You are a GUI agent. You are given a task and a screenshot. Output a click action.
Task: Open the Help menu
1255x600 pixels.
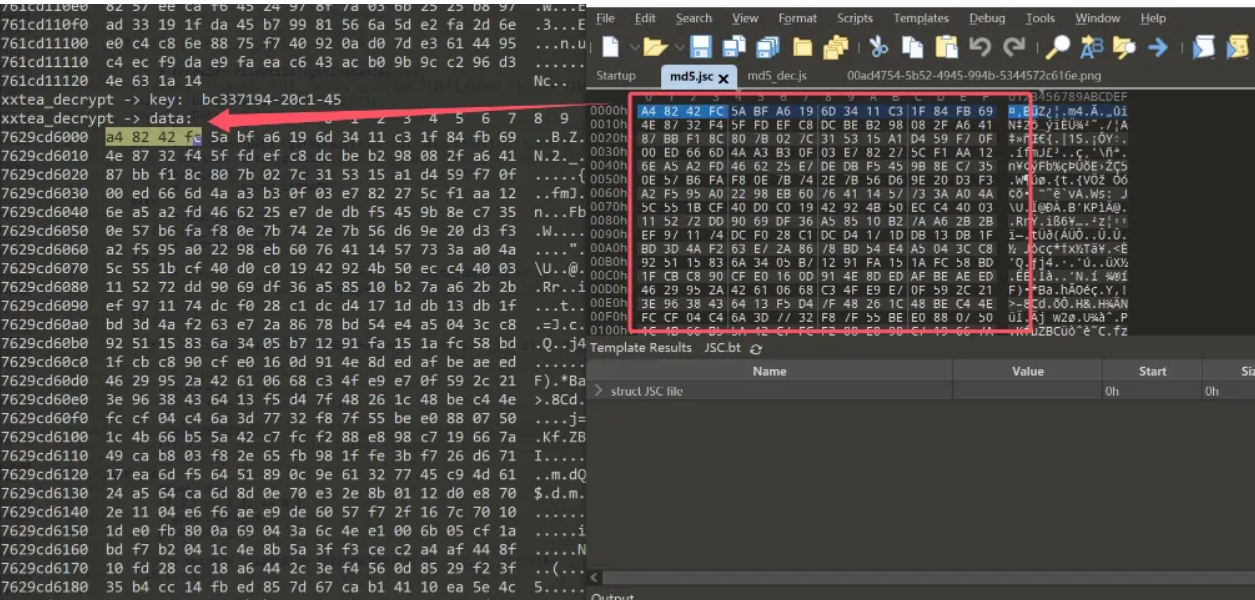coord(1153,18)
